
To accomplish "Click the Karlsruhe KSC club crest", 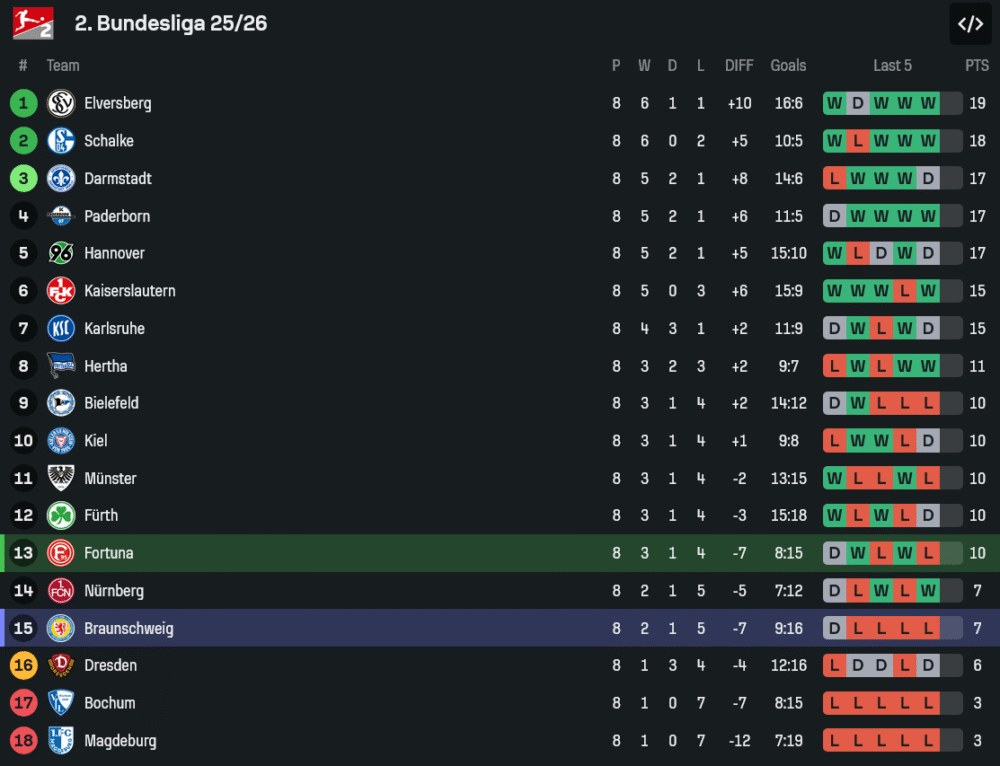I will [x=61, y=328].
